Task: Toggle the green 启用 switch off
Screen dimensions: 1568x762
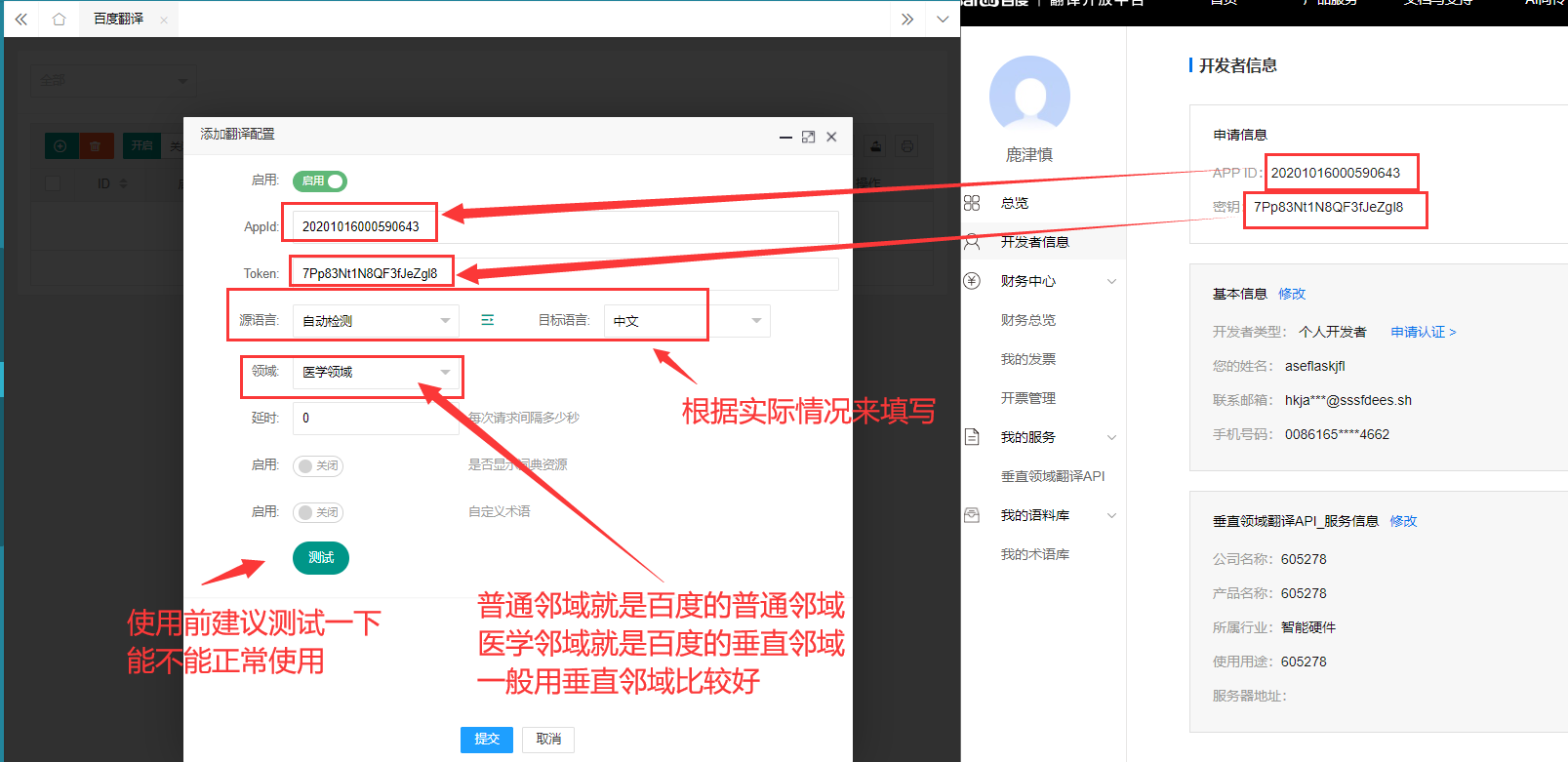Action: tap(320, 180)
